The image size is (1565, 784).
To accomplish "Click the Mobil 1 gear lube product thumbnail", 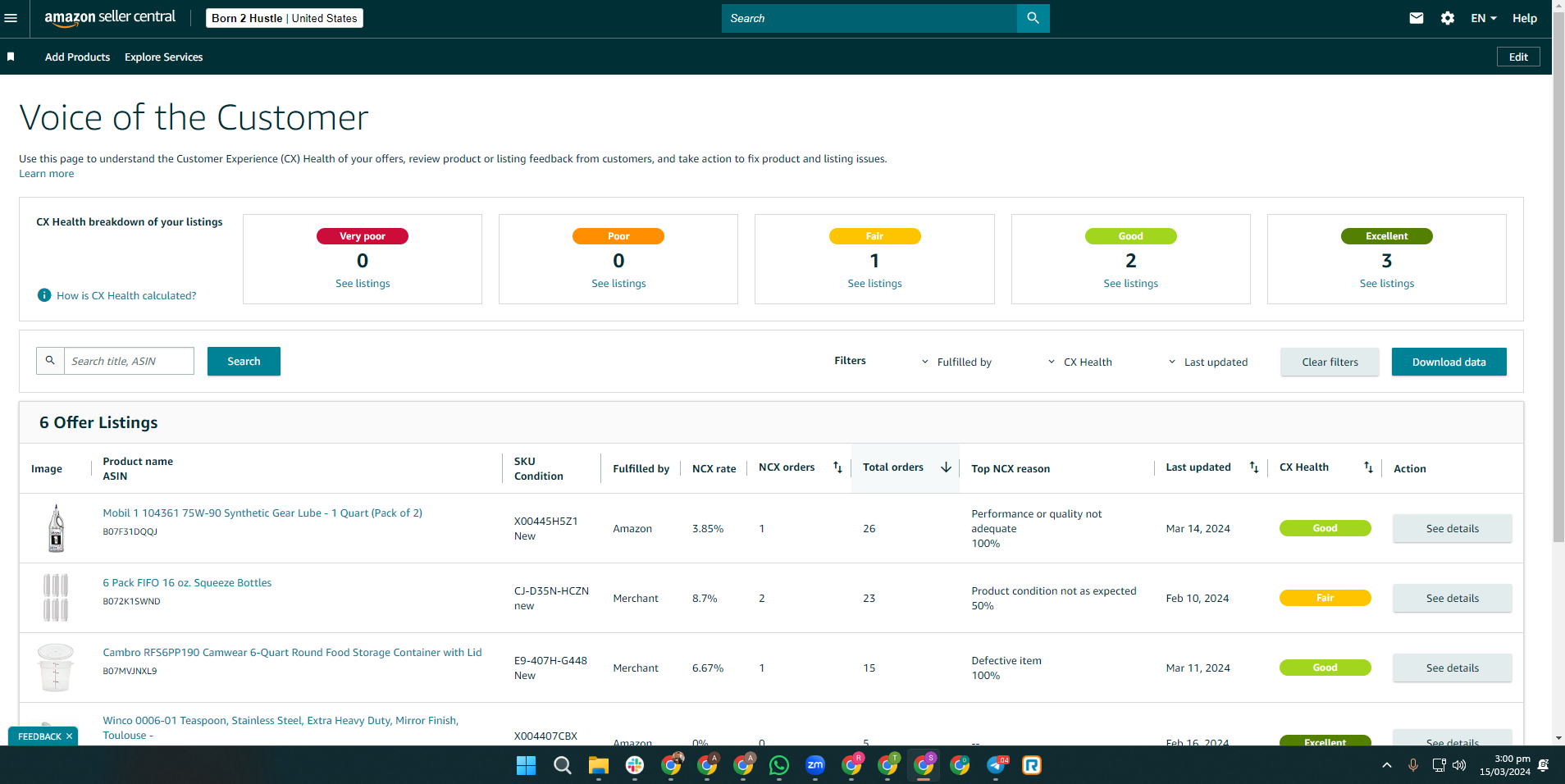I will (x=56, y=528).
